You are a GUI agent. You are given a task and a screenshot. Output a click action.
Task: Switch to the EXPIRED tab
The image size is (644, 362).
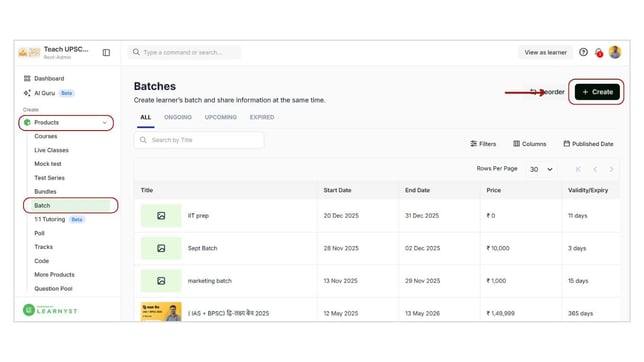click(262, 117)
